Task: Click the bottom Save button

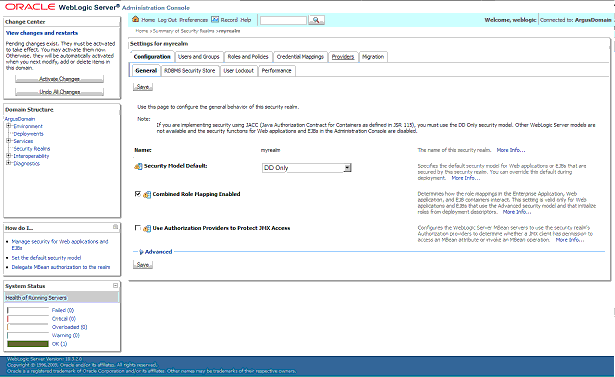Action: pyautogui.click(x=143, y=265)
